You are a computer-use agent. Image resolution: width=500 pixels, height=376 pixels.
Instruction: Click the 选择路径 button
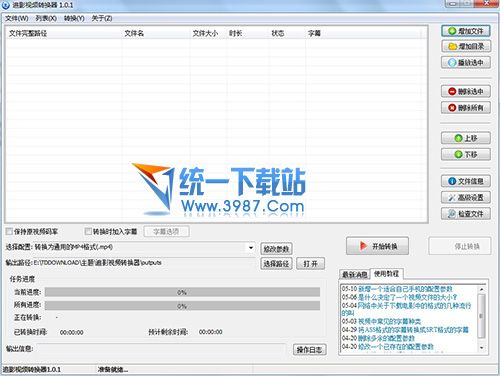276,264
